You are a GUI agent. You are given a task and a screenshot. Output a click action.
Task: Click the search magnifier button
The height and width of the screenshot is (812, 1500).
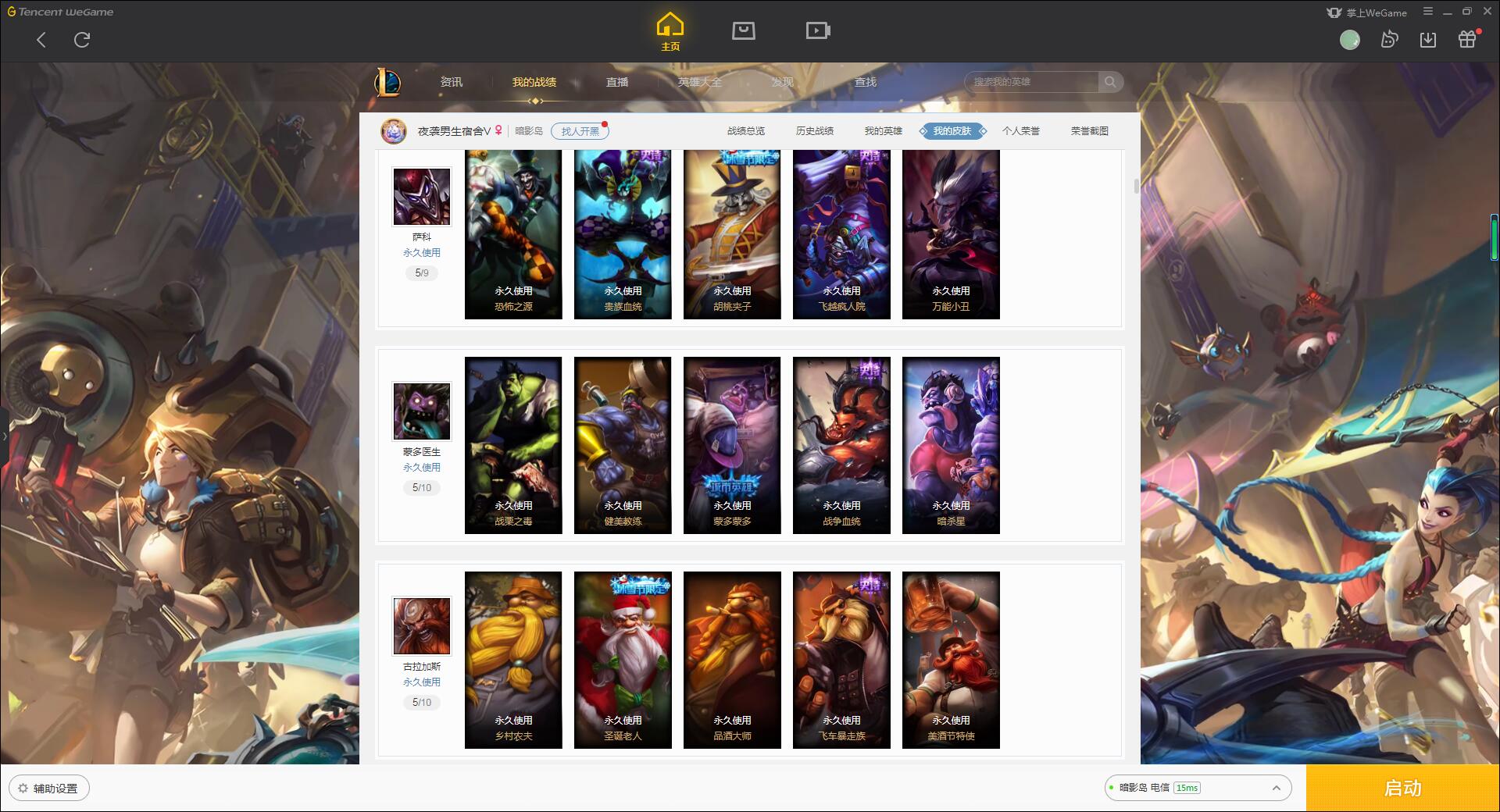click(1110, 82)
